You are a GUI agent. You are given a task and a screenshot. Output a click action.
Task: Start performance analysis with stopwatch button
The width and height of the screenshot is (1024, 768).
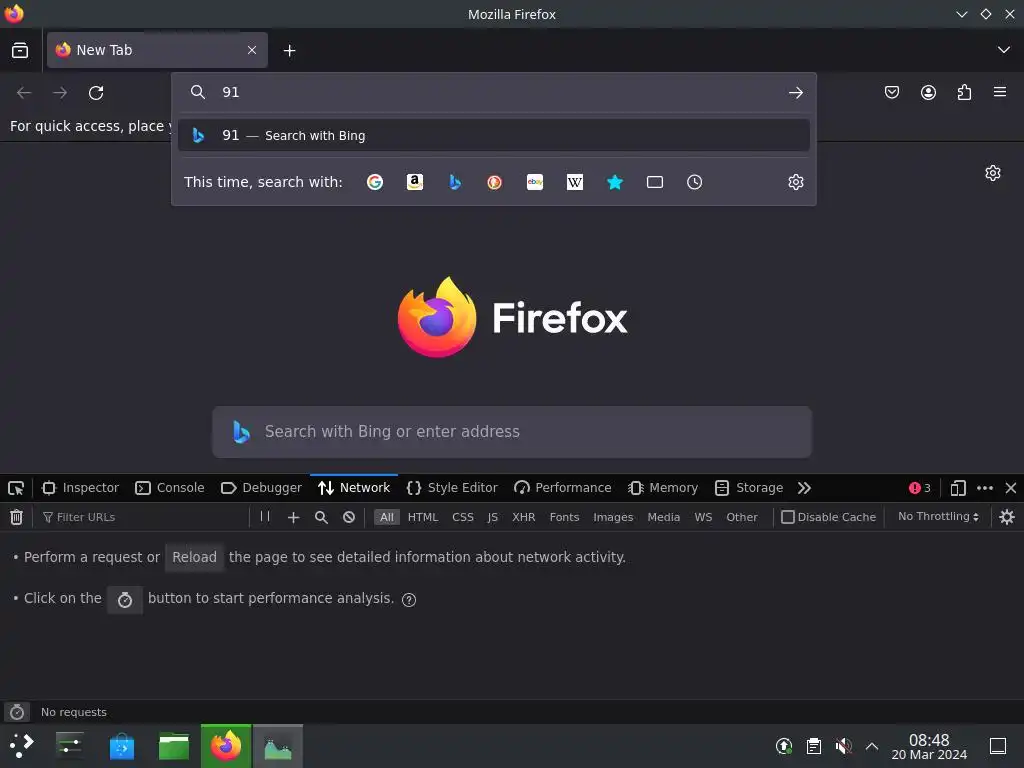125,600
